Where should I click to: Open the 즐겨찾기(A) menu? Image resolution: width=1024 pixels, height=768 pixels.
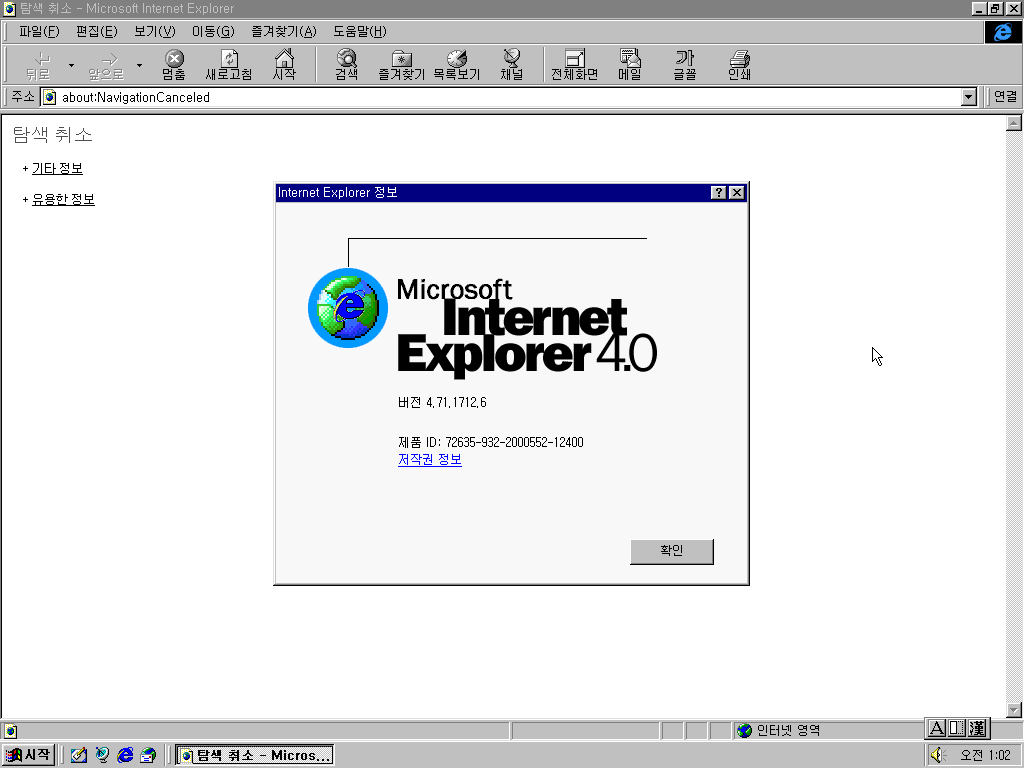283,31
